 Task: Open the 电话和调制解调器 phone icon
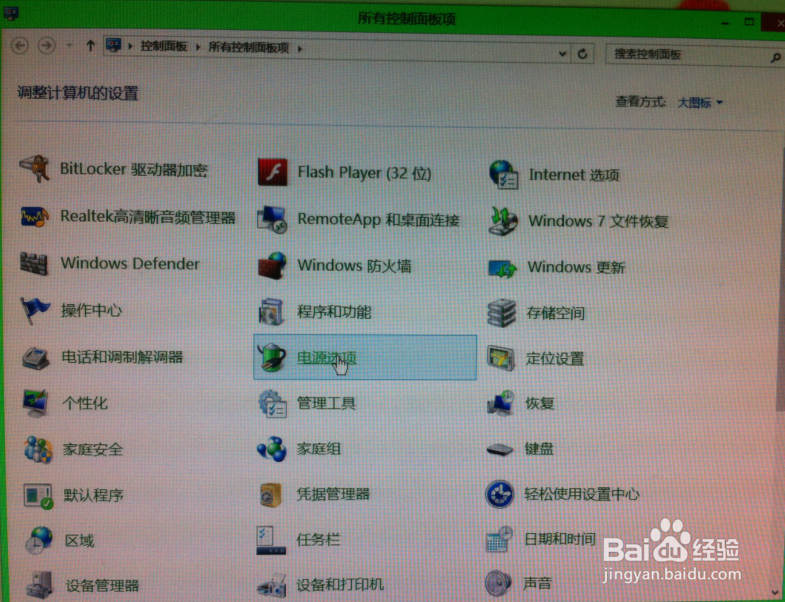click(36, 358)
